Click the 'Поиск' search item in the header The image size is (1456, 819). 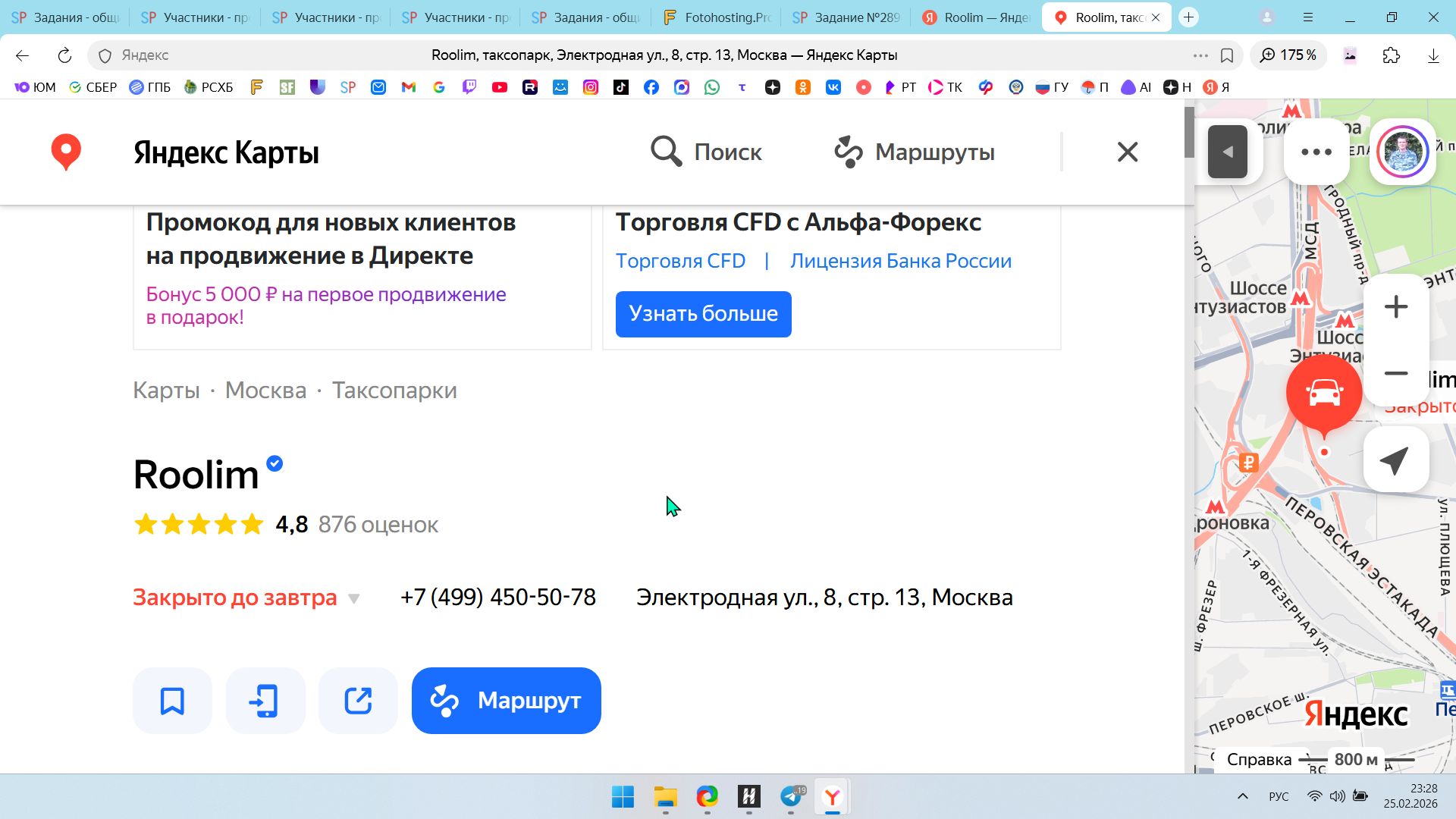pyautogui.click(x=706, y=152)
